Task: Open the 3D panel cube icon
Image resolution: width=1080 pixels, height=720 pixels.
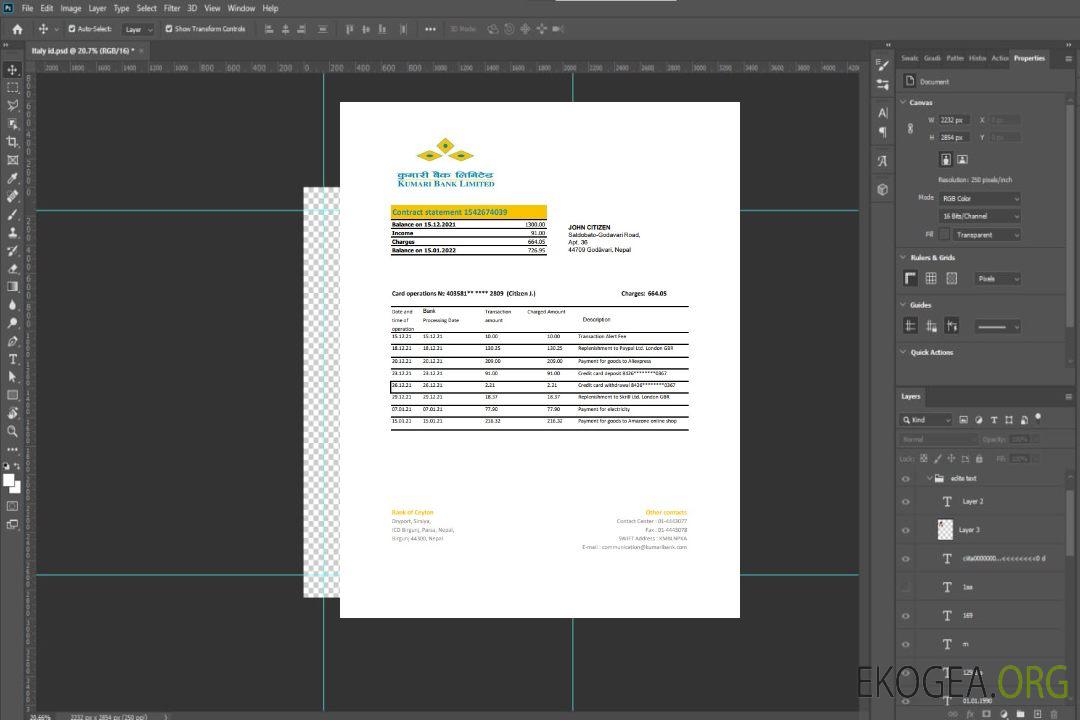Action: (883, 189)
